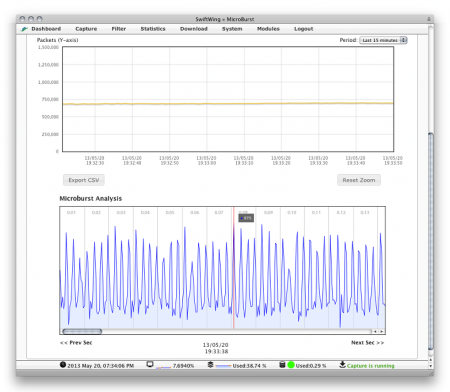Screen dimensions: 450x392
Task: Open the Modules menu
Action: pyautogui.click(x=268, y=29)
